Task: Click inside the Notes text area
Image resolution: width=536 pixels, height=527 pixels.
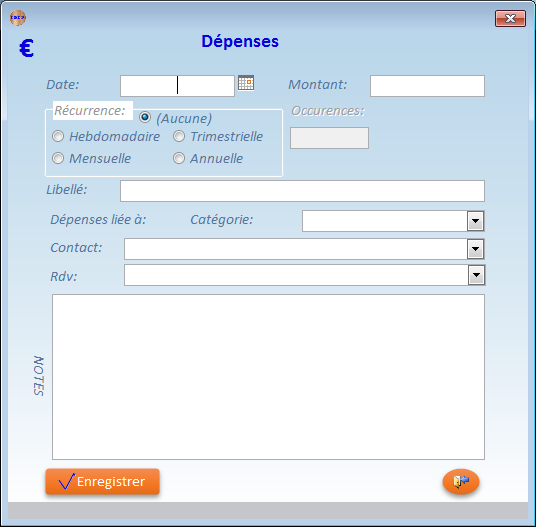Action: (268, 377)
